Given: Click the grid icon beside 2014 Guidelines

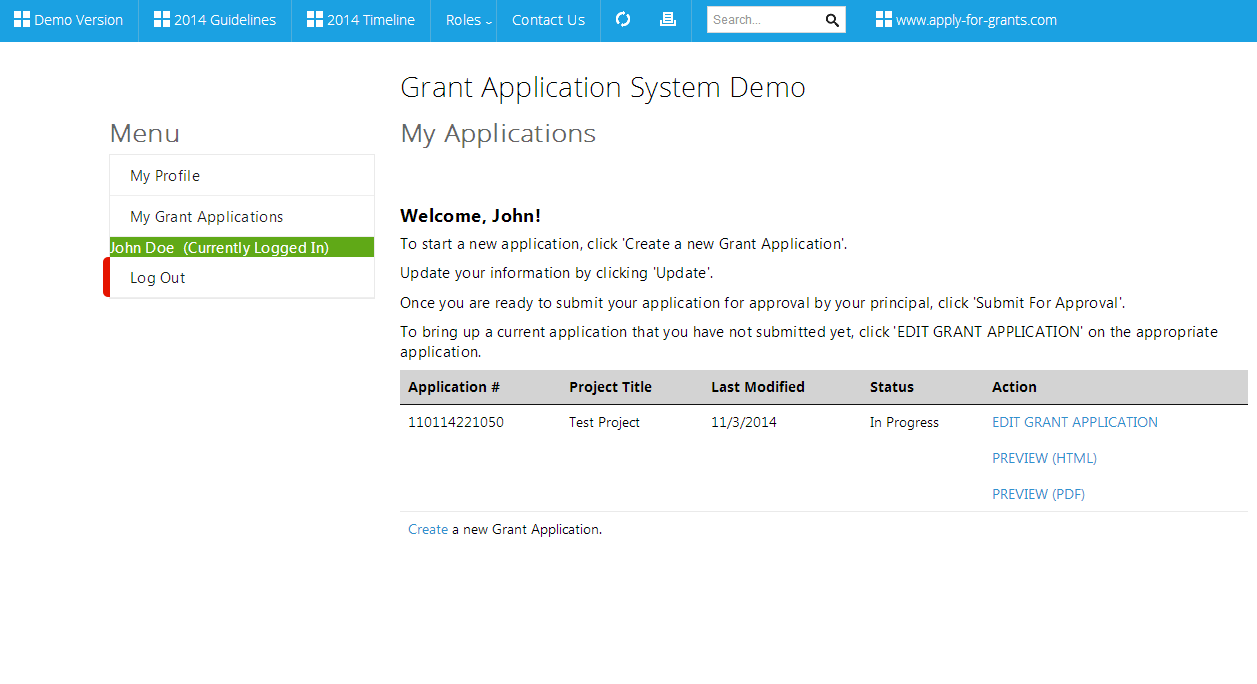Looking at the screenshot, I should tap(162, 20).
